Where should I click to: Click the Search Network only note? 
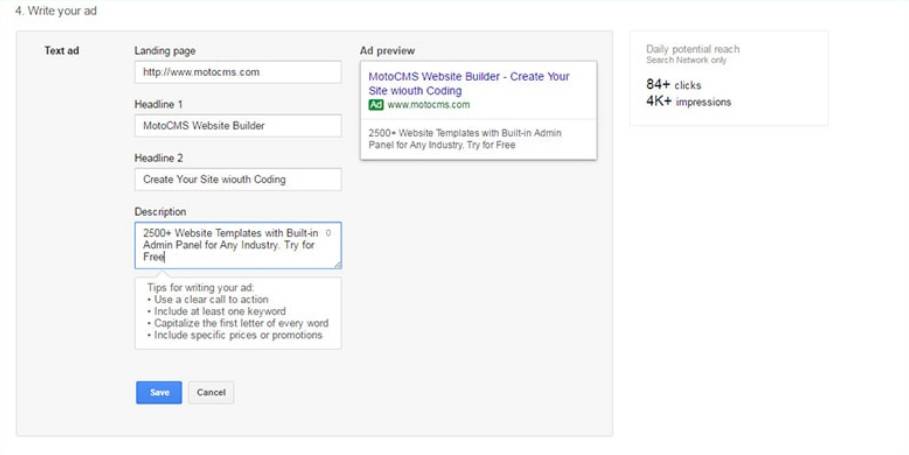(x=686, y=61)
